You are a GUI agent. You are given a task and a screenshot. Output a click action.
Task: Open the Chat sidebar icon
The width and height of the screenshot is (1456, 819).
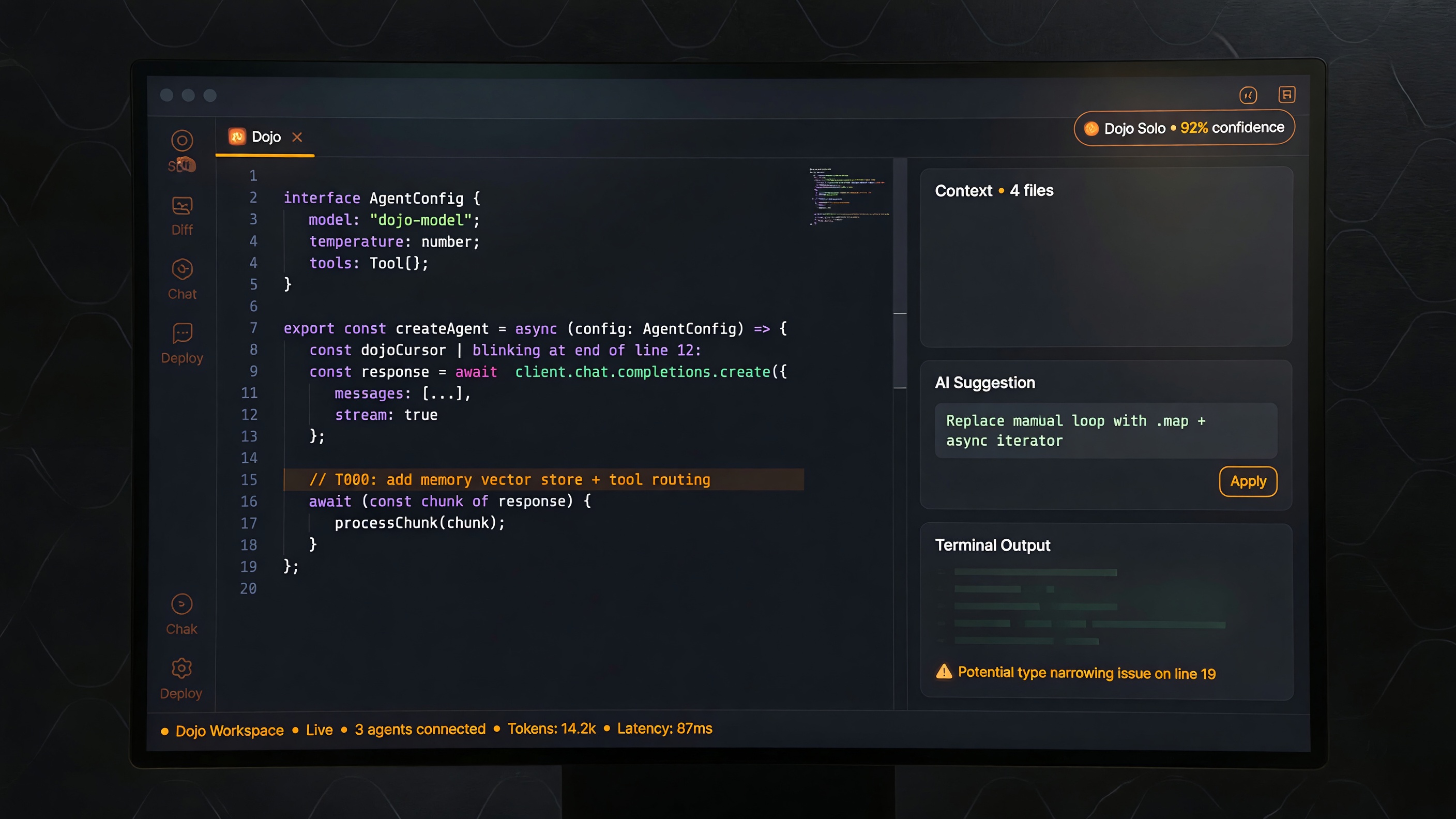click(x=182, y=269)
